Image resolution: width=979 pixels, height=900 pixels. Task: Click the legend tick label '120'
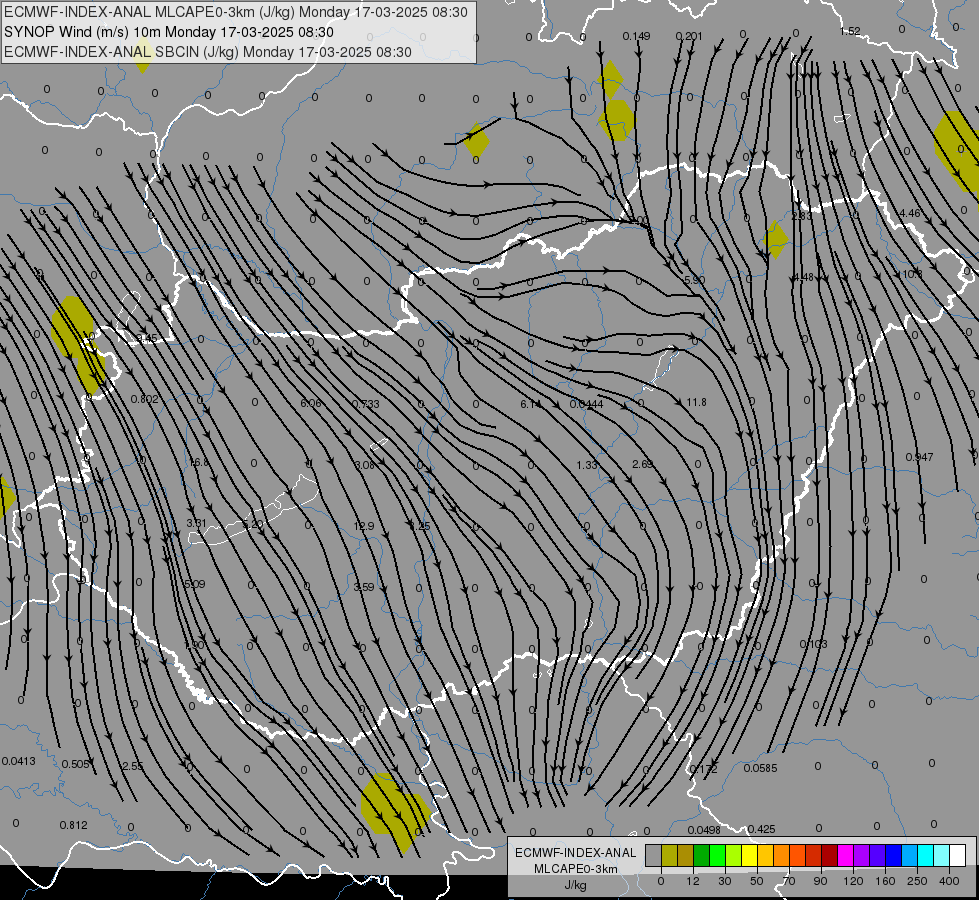point(853,881)
